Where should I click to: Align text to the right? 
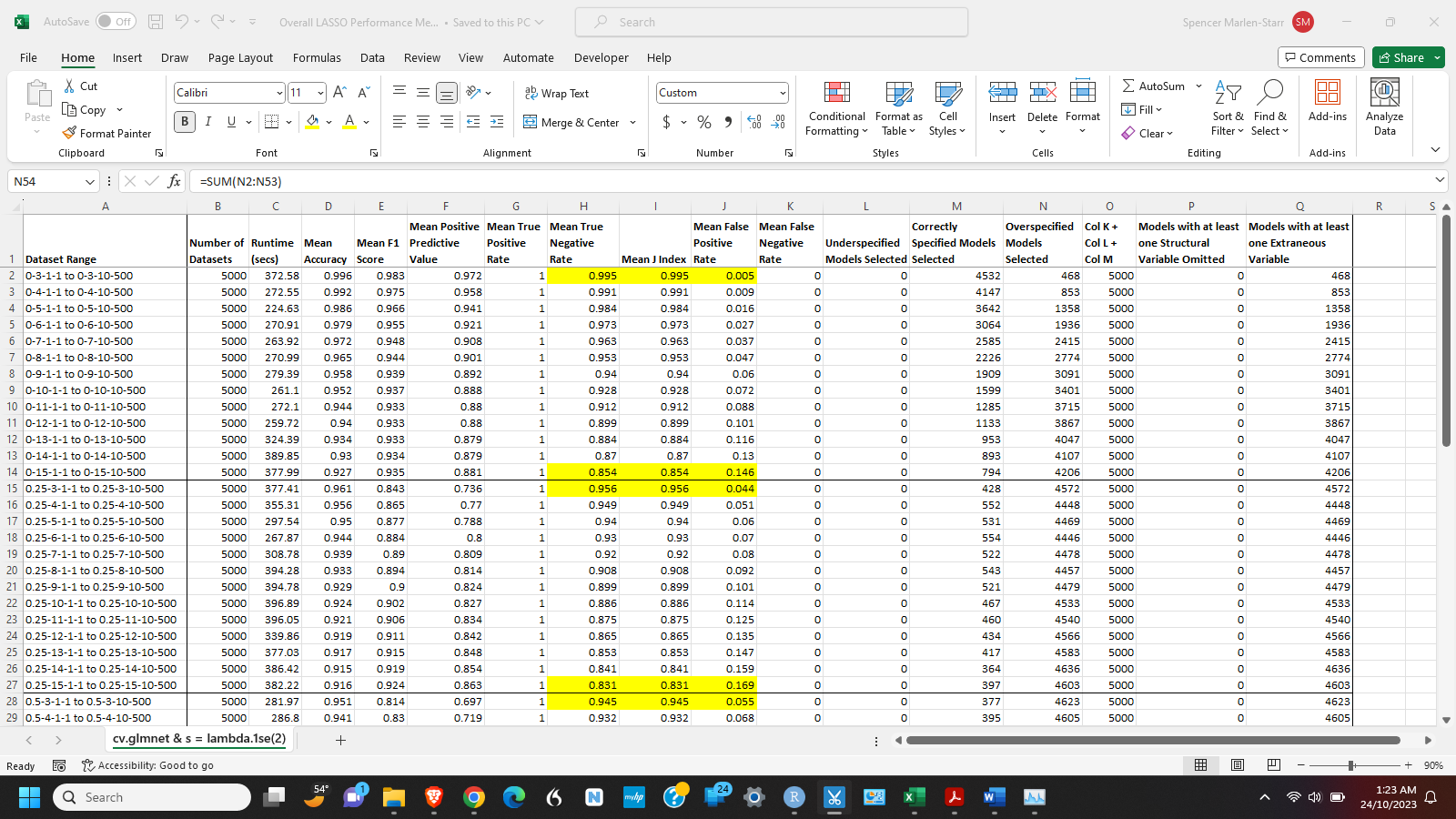[447, 122]
